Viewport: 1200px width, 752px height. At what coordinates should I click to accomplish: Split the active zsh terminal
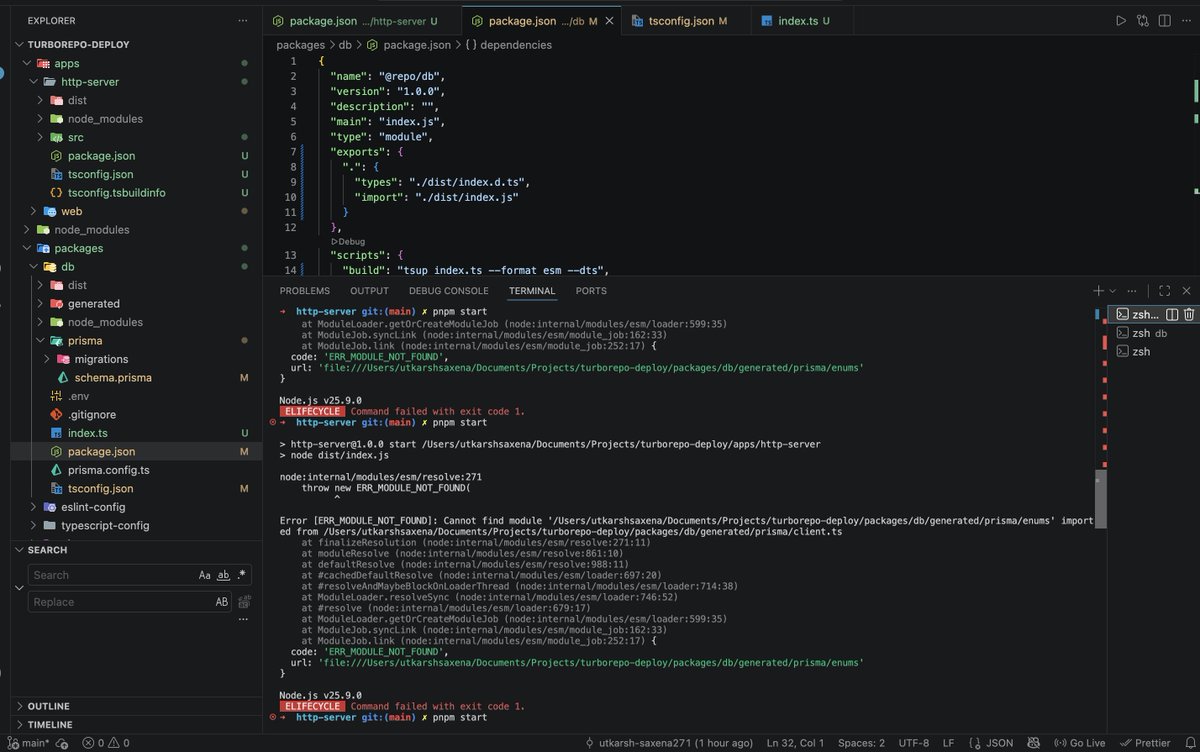pos(1172,314)
